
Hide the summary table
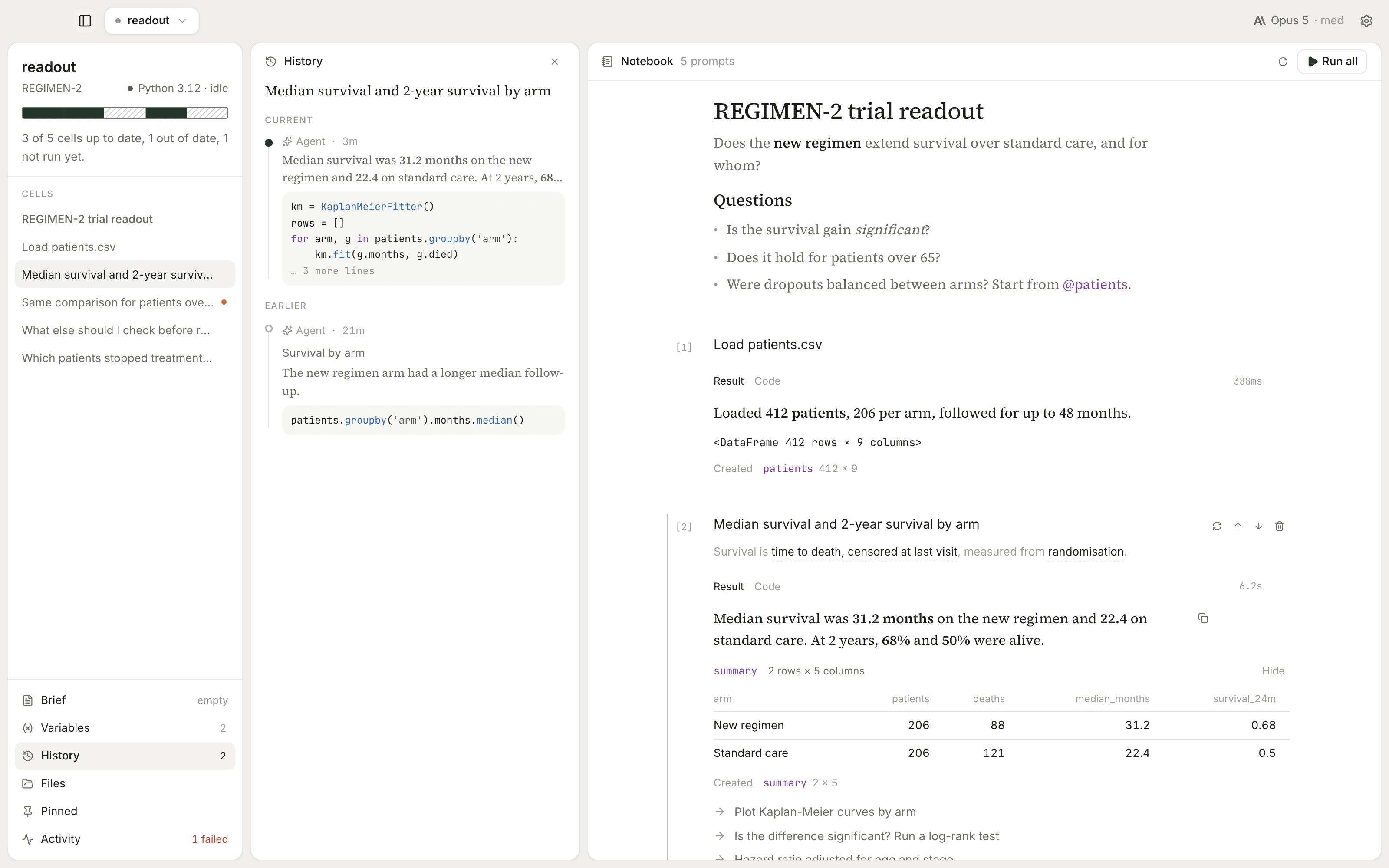1273,671
